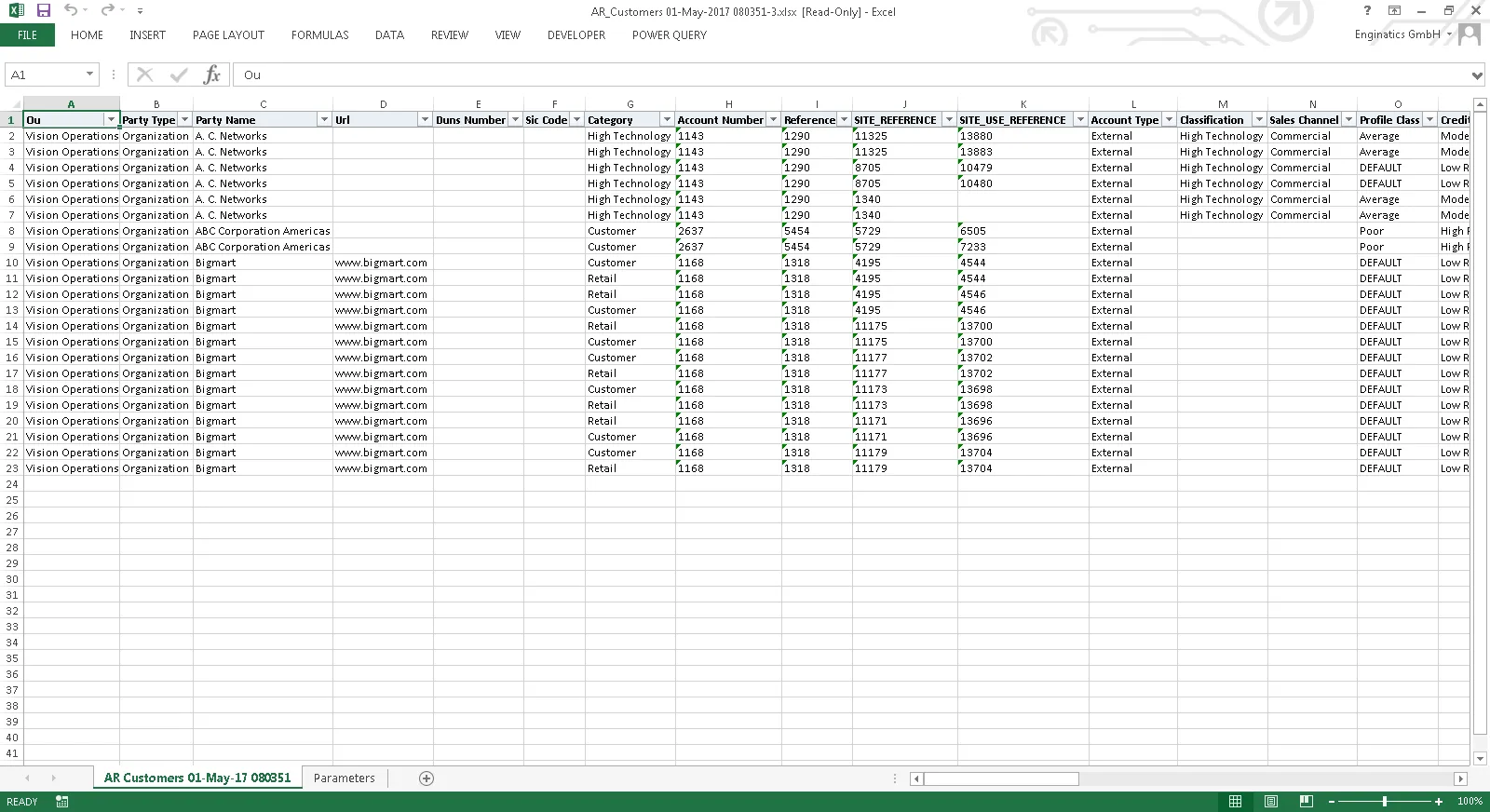Viewport: 1490px width, 812px height.
Task: Expand the Name Box dropdown arrow
Action: coord(89,74)
